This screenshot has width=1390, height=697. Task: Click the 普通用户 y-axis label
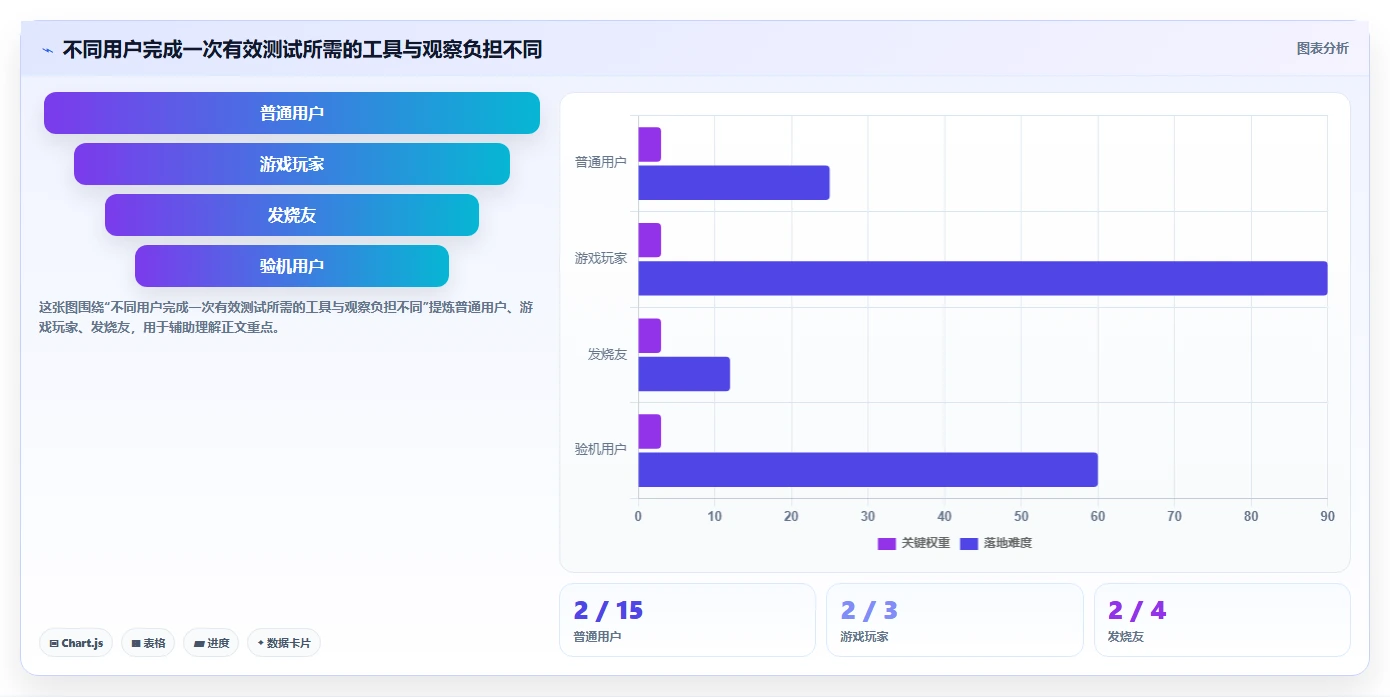tap(600, 162)
